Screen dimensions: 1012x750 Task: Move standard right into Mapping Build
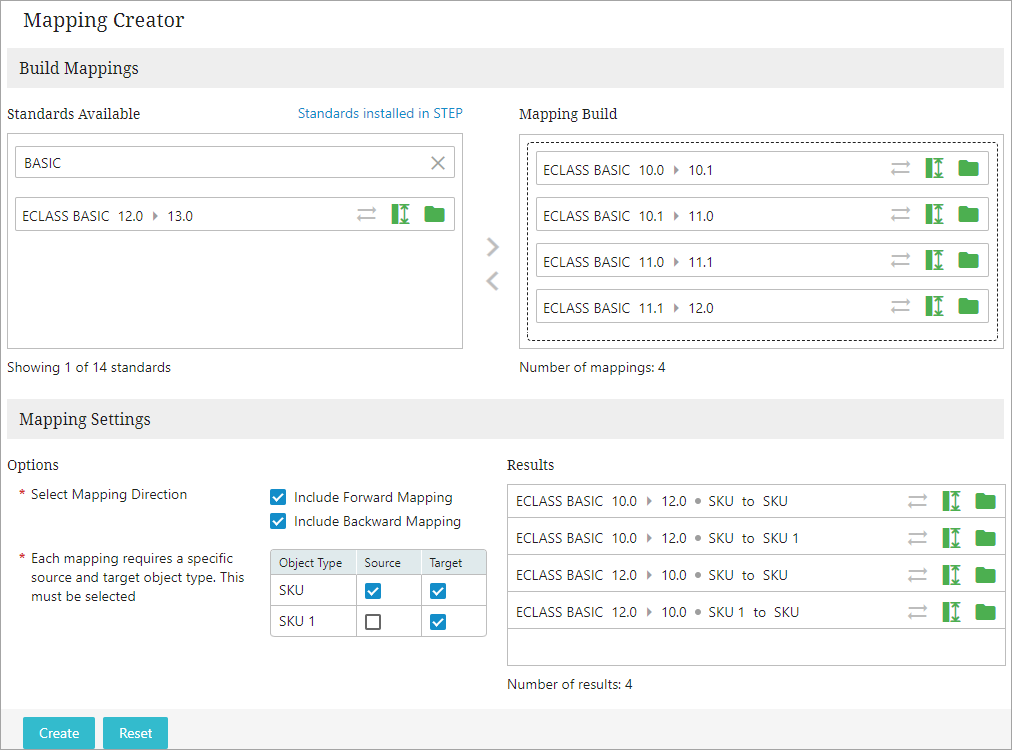492,247
